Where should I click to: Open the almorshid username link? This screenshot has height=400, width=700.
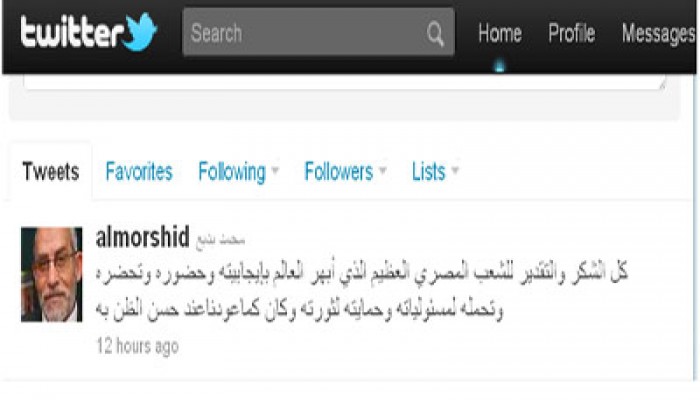click(x=142, y=237)
